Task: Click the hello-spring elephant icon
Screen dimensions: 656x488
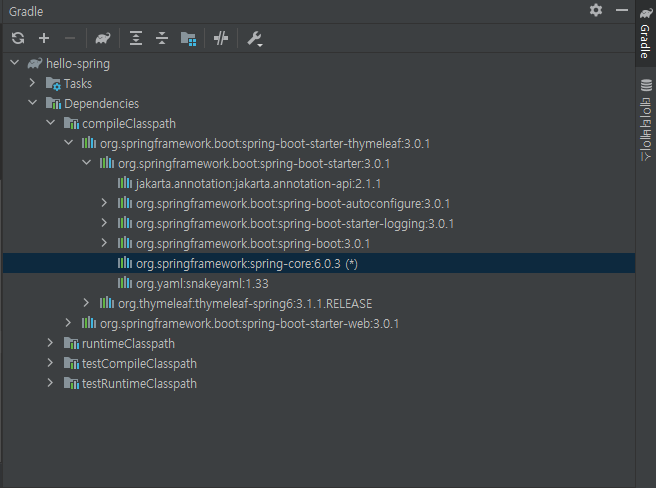Action: click(x=35, y=63)
